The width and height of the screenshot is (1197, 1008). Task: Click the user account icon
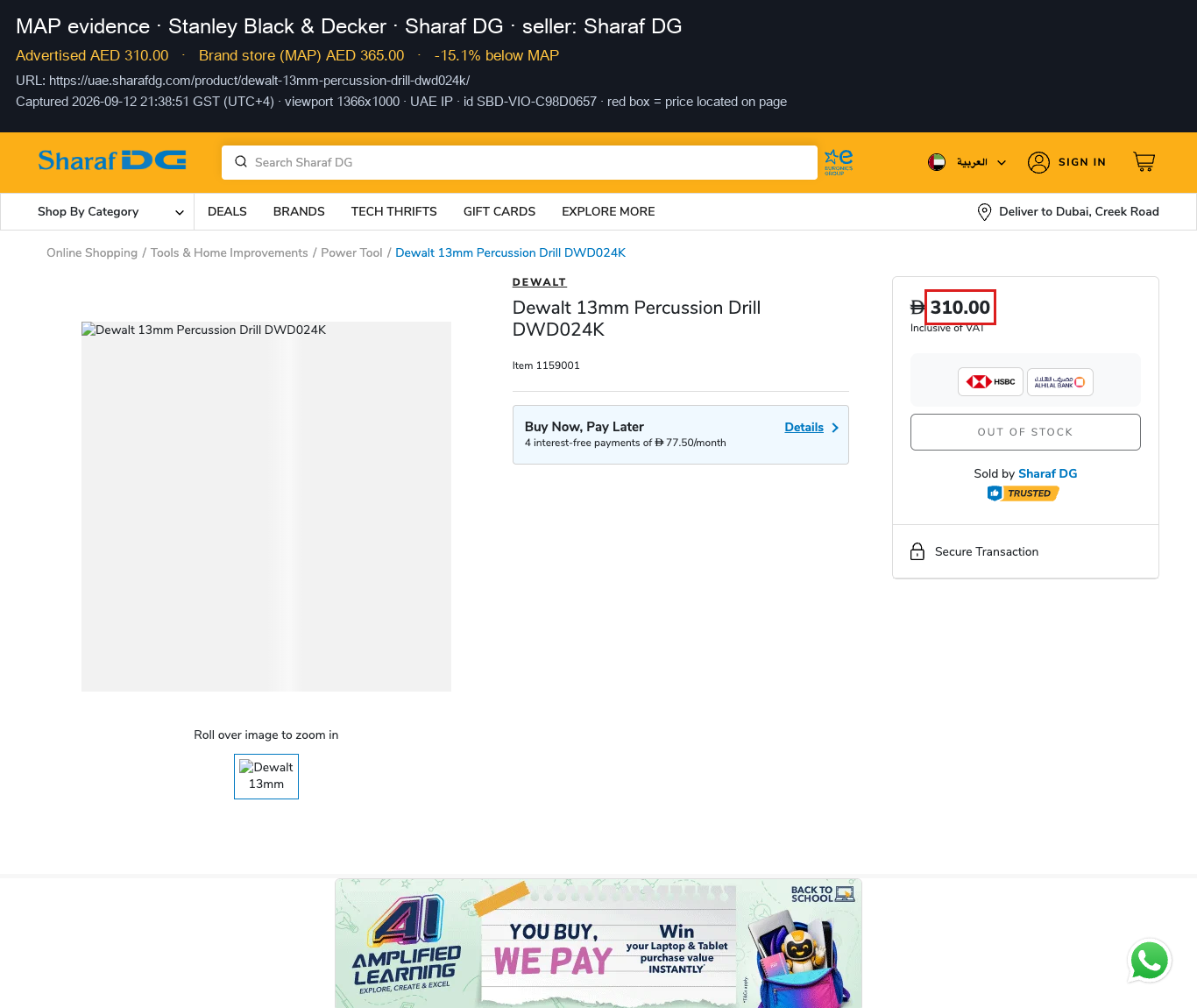pyautogui.click(x=1038, y=162)
